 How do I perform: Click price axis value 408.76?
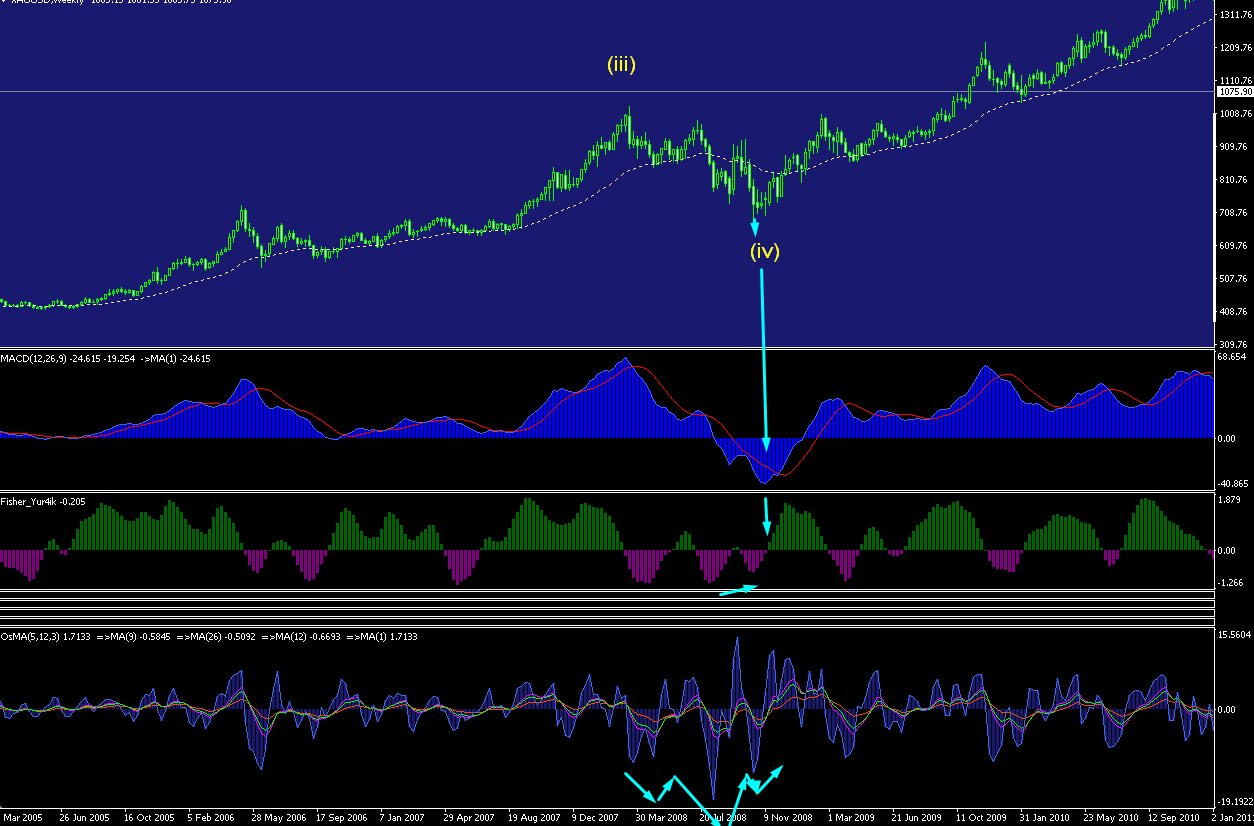point(1235,312)
